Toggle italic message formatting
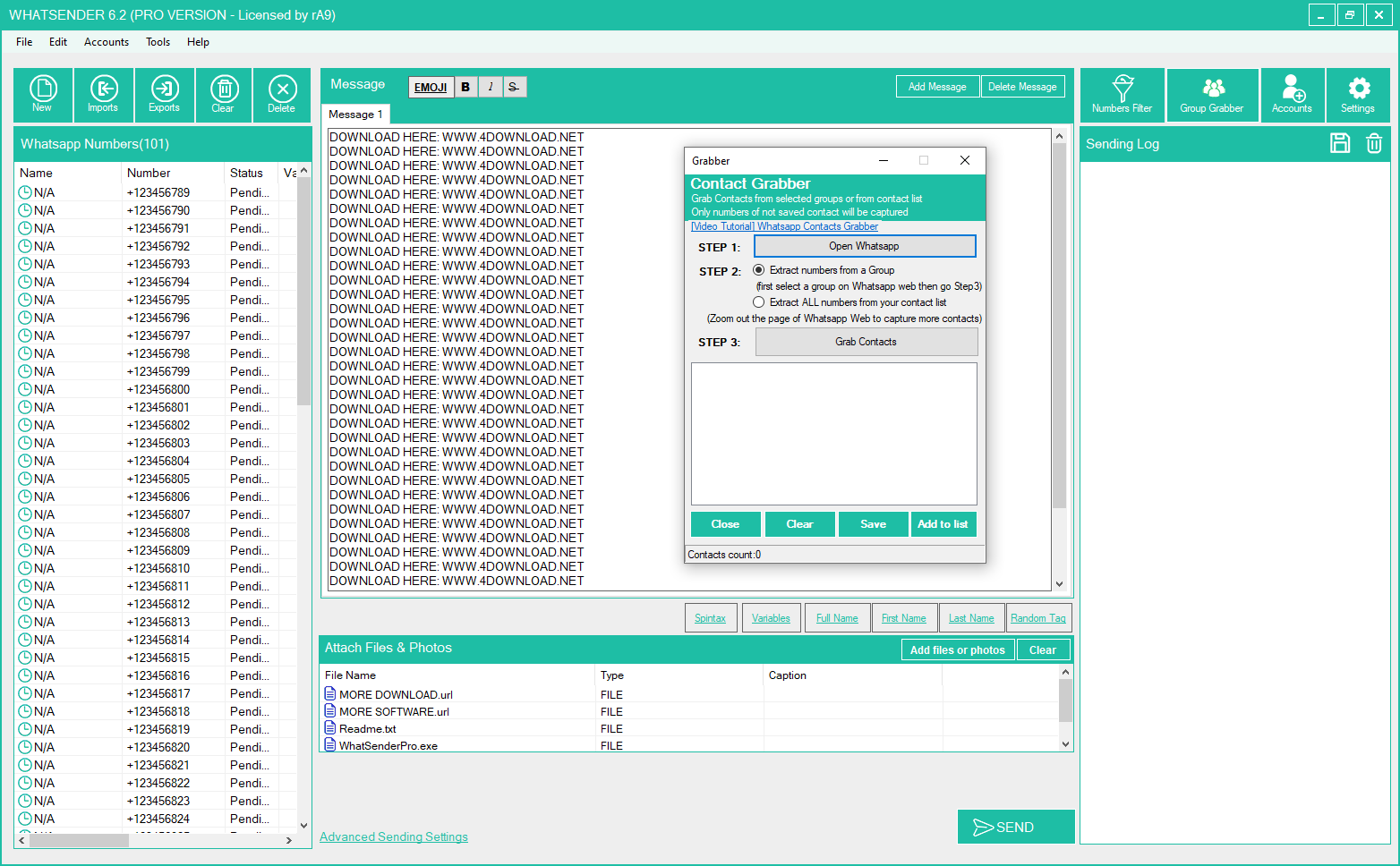1400x866 pixels. pyautogui.click(x=491, y=87)
